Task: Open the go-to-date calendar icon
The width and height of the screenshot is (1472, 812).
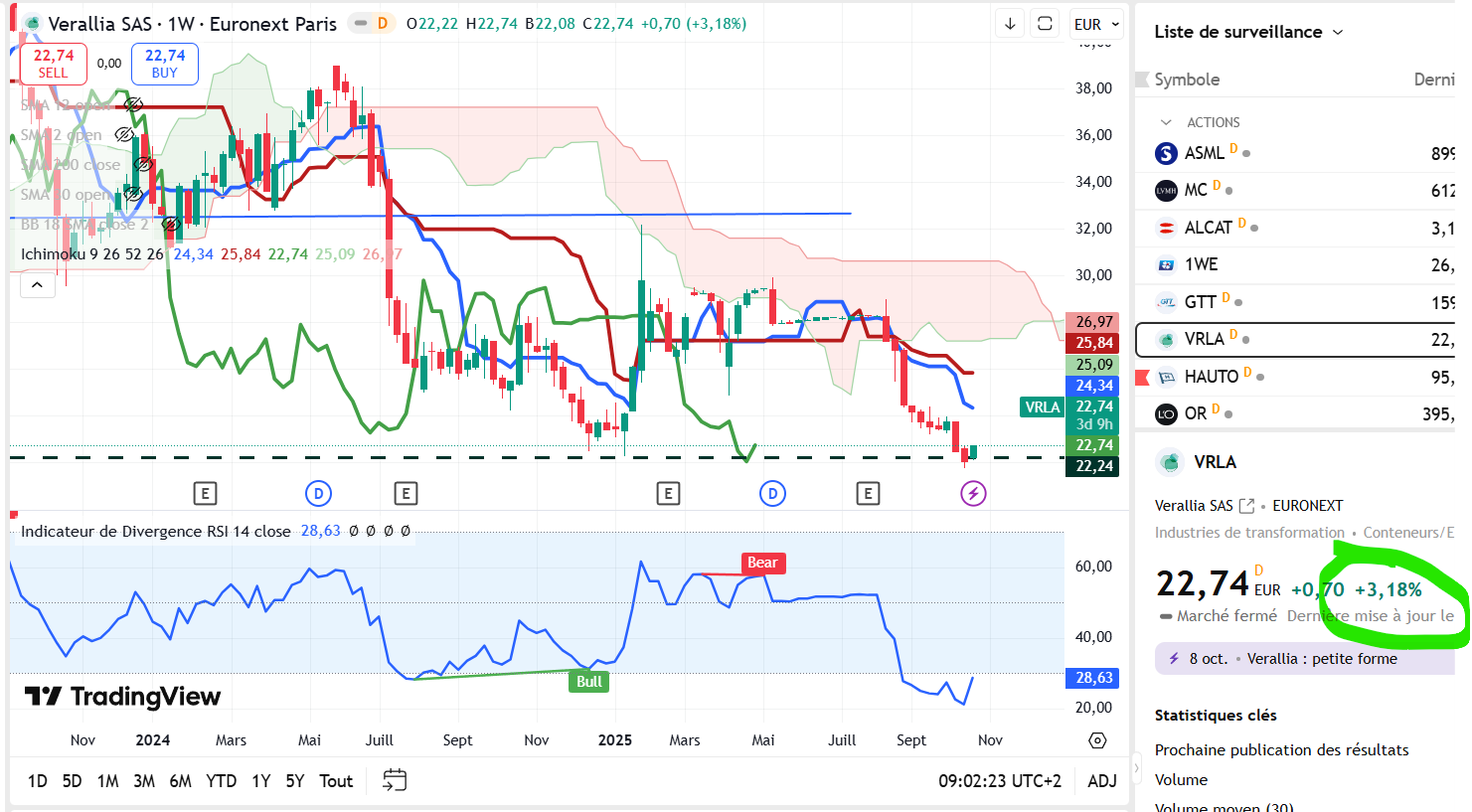Action: (395, 781)
